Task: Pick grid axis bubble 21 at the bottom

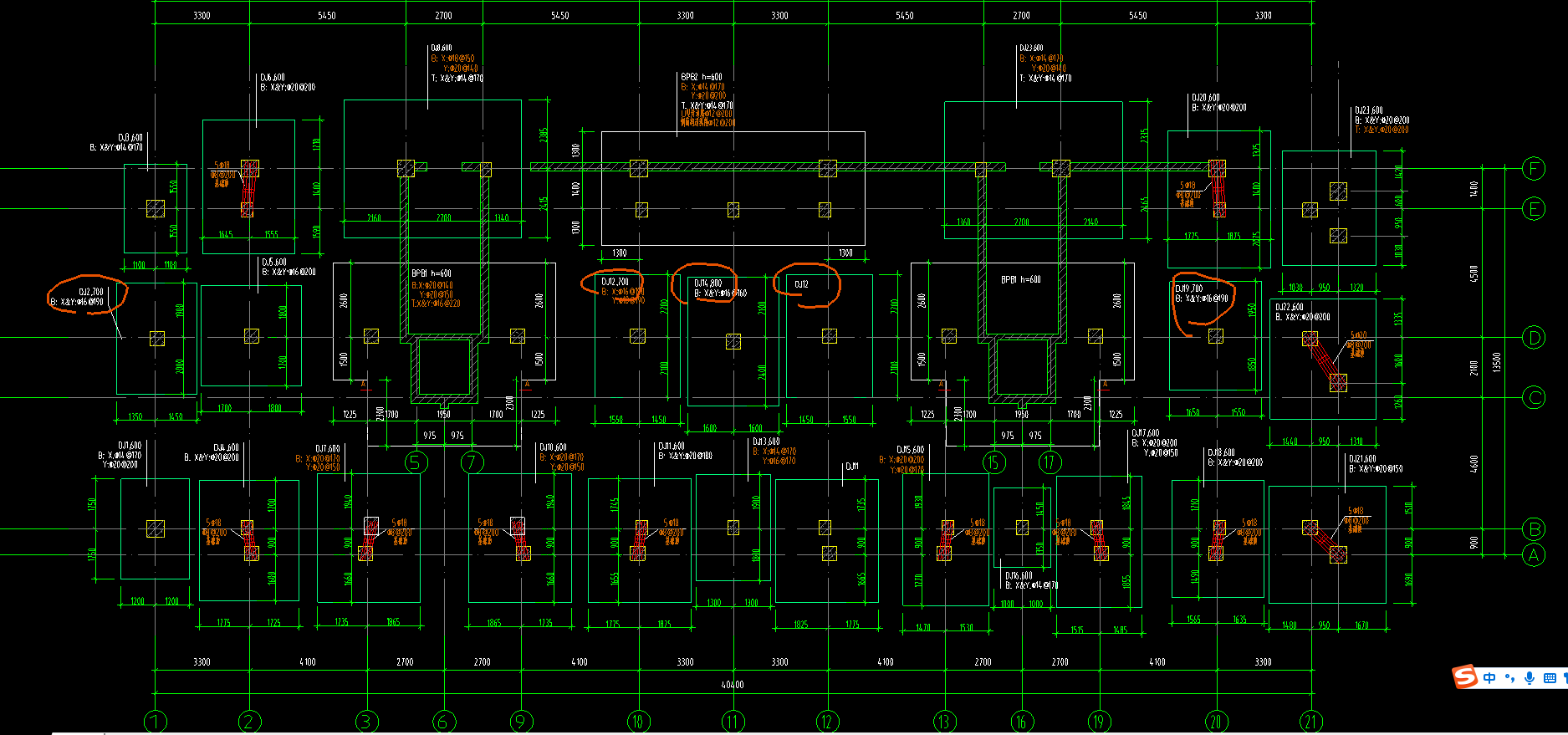Action: (x=1310, y=722)
